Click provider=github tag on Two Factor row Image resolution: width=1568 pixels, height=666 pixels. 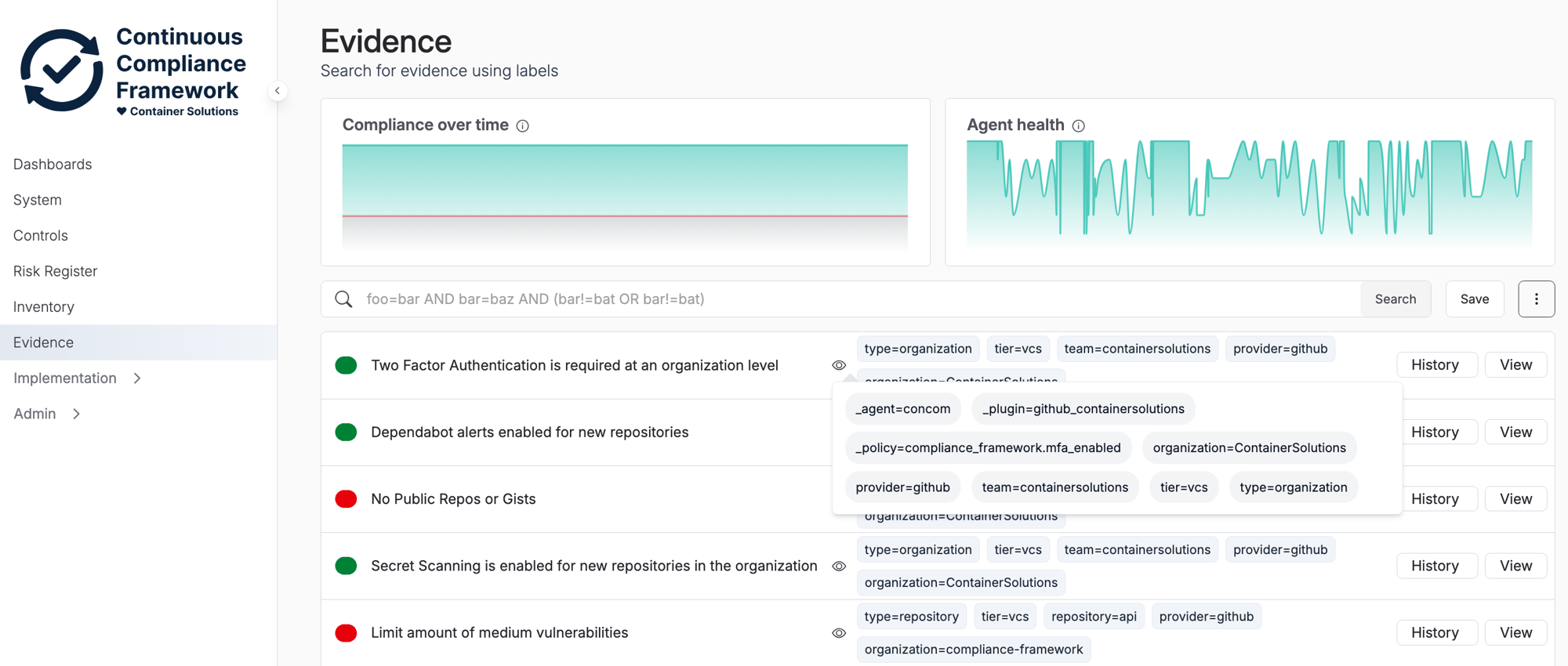1280,349
